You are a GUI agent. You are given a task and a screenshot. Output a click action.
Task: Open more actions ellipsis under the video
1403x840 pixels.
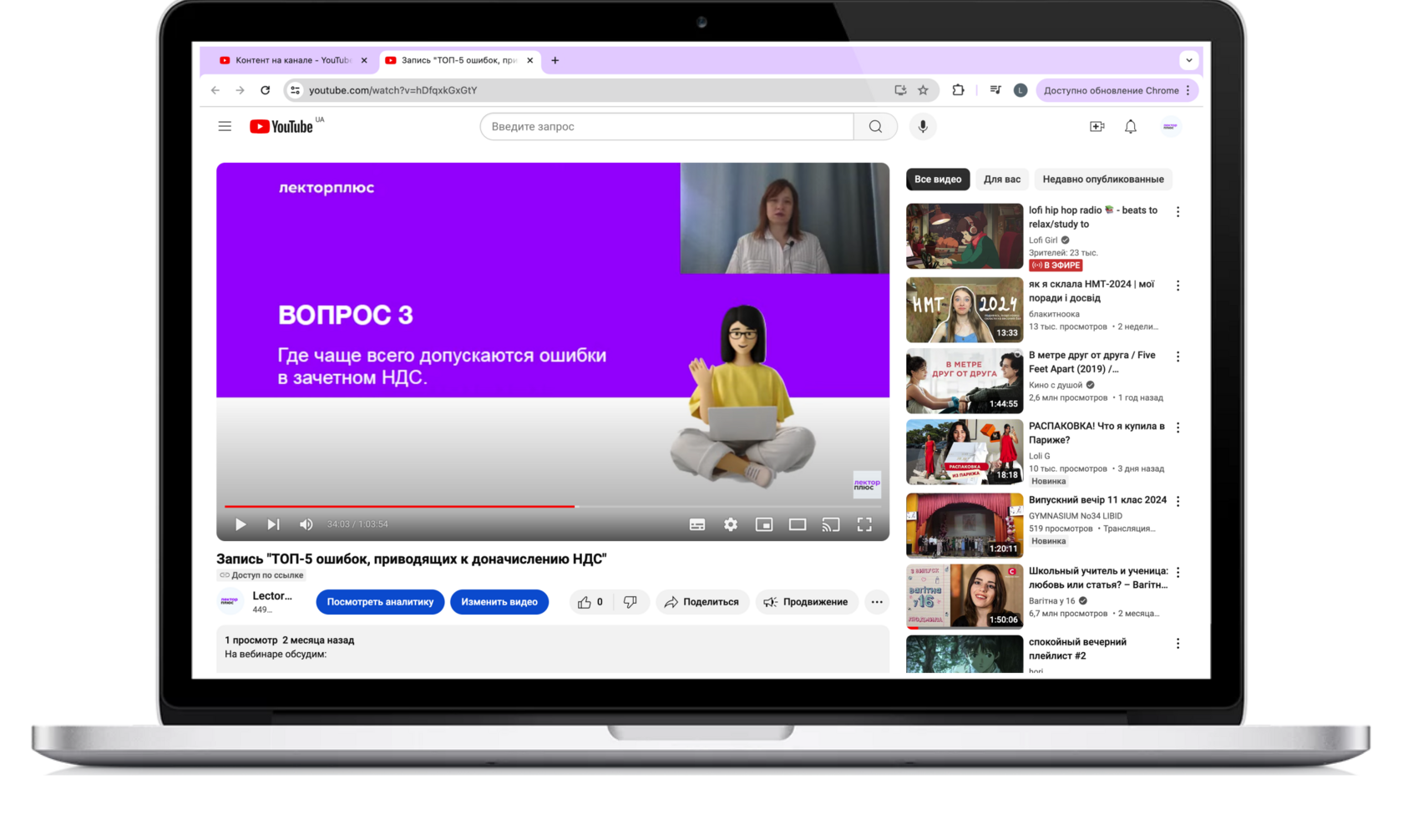coord(877,602)
